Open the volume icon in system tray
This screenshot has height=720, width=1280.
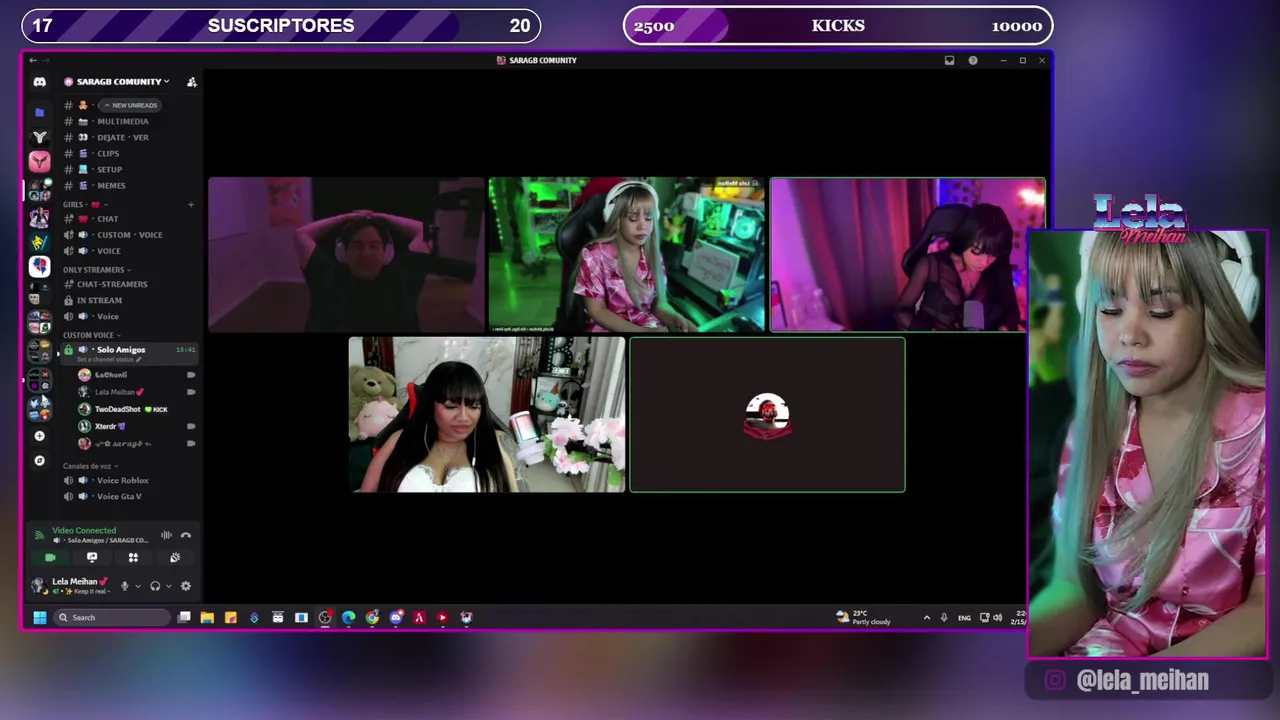point(997,617)
